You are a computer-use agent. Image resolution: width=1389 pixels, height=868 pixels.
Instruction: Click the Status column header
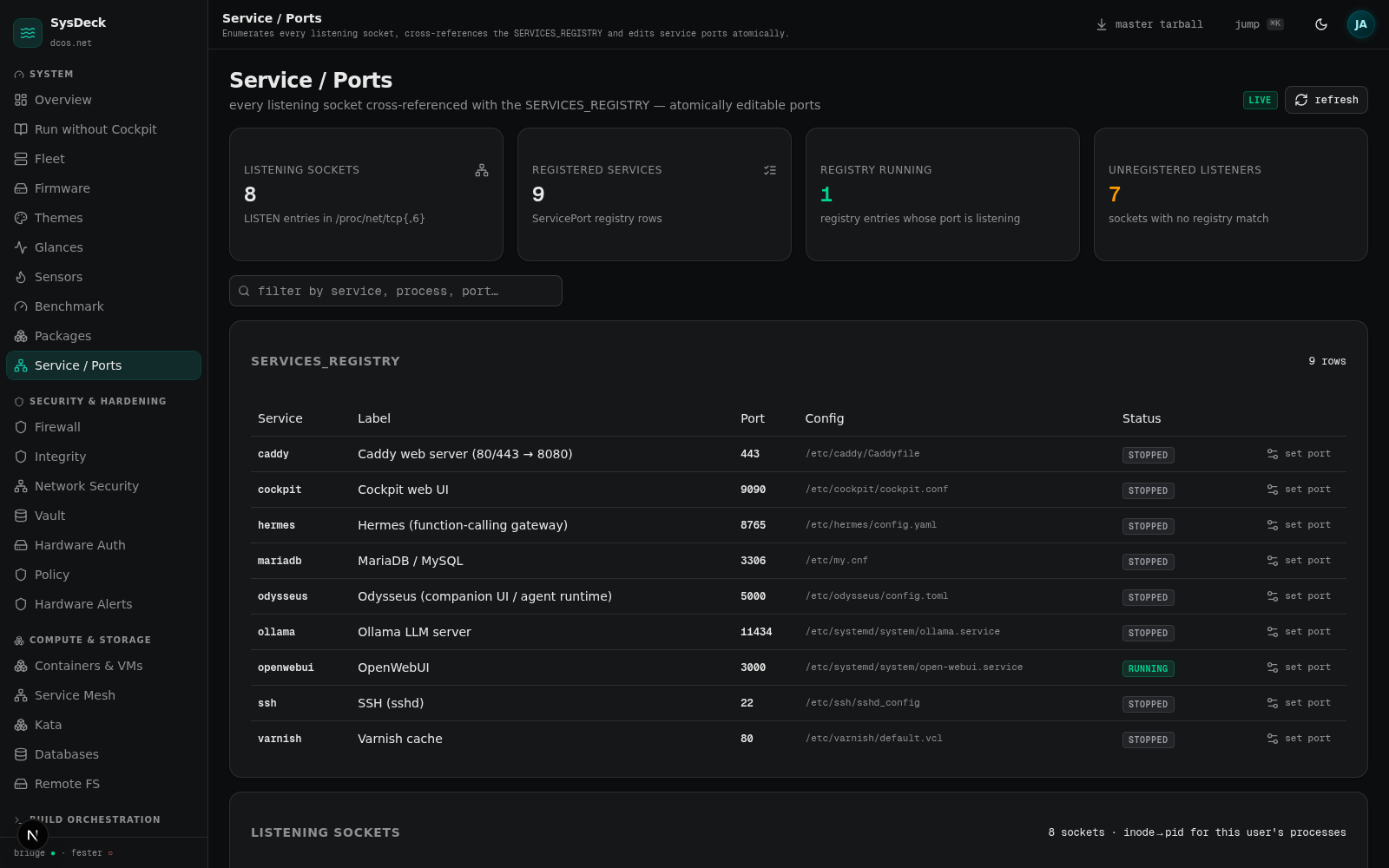tap(1142, 418)
